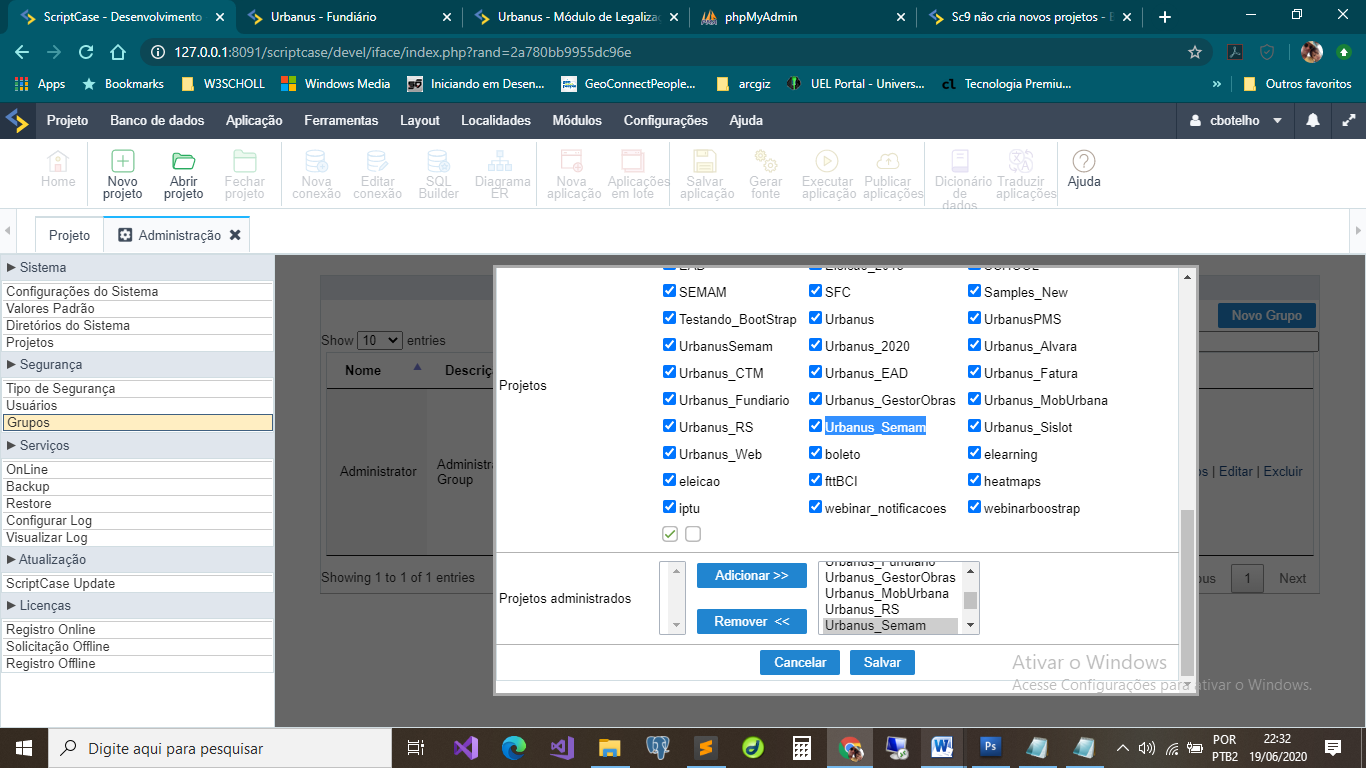Open the cbotelho user dropdown
This screenshot has width=1366, height=768.
click(1236, 120)
